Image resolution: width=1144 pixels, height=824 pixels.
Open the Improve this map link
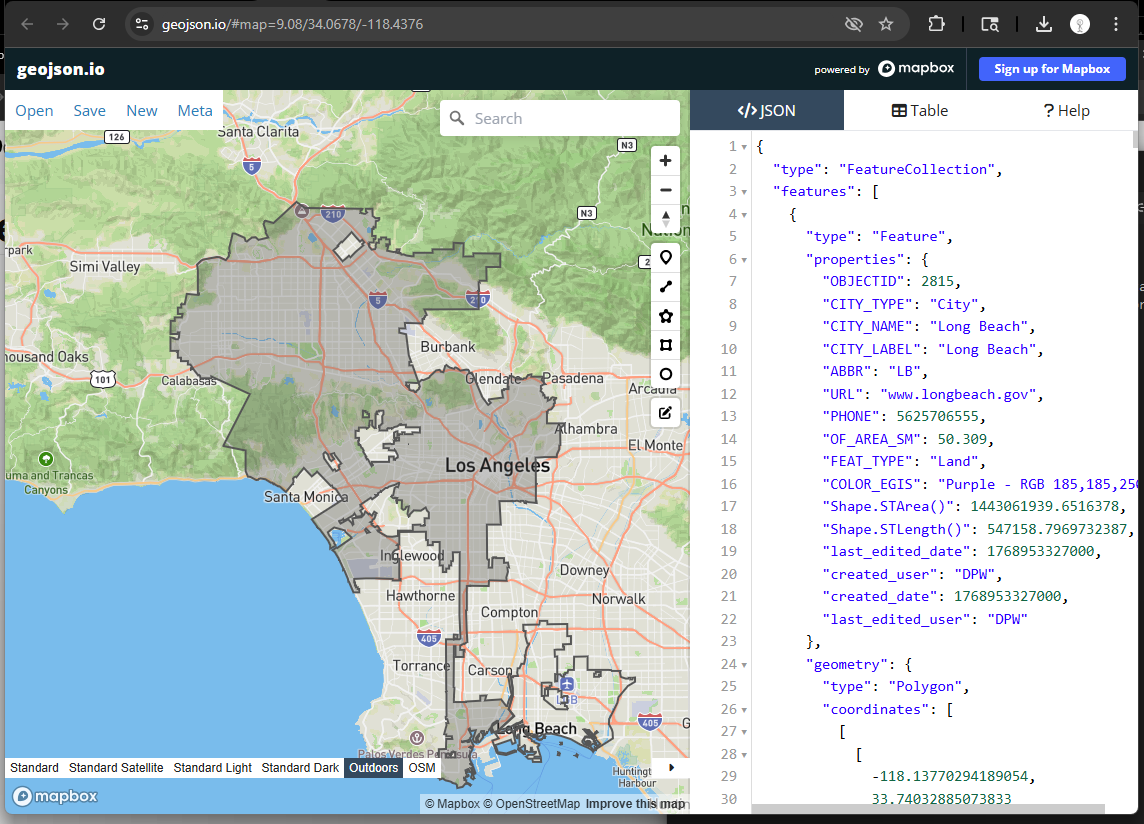pyautogui.click(x=635, y=804)
